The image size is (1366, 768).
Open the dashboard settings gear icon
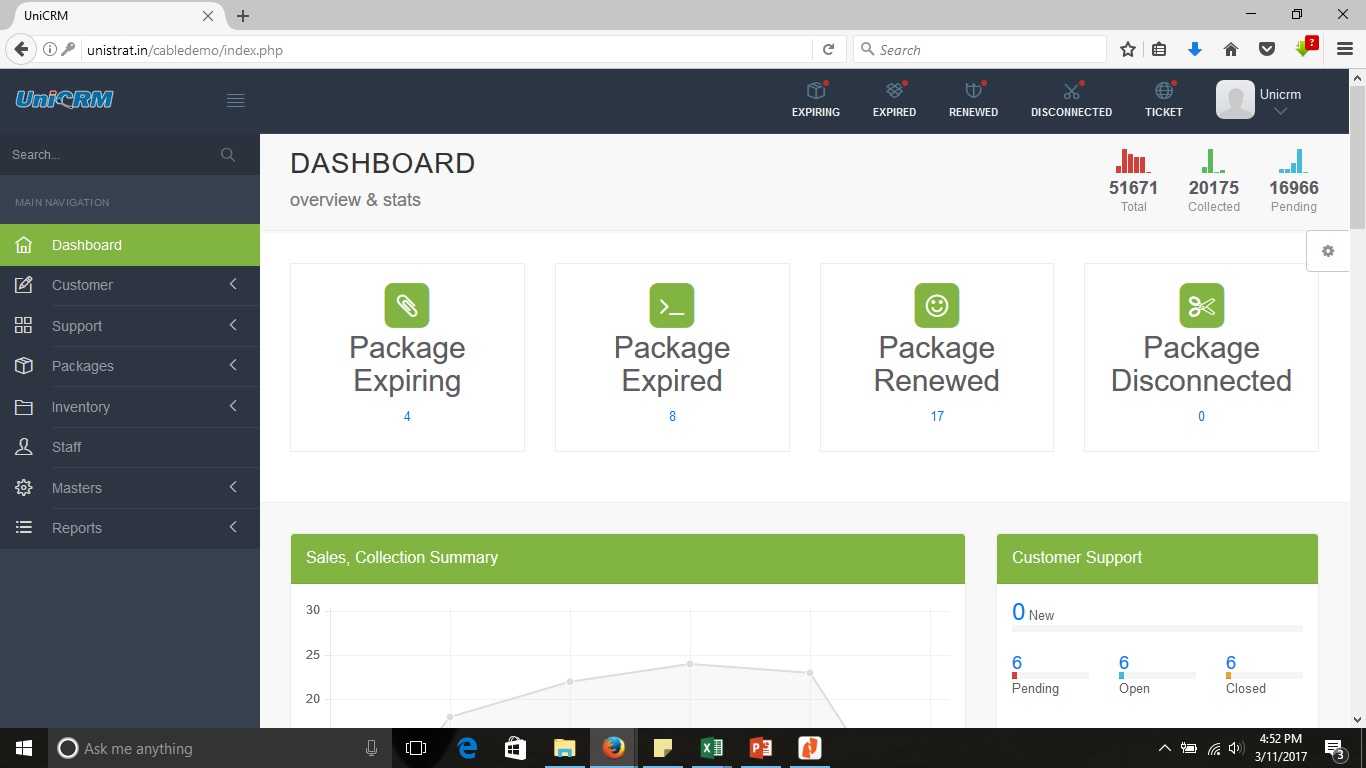1328,251
